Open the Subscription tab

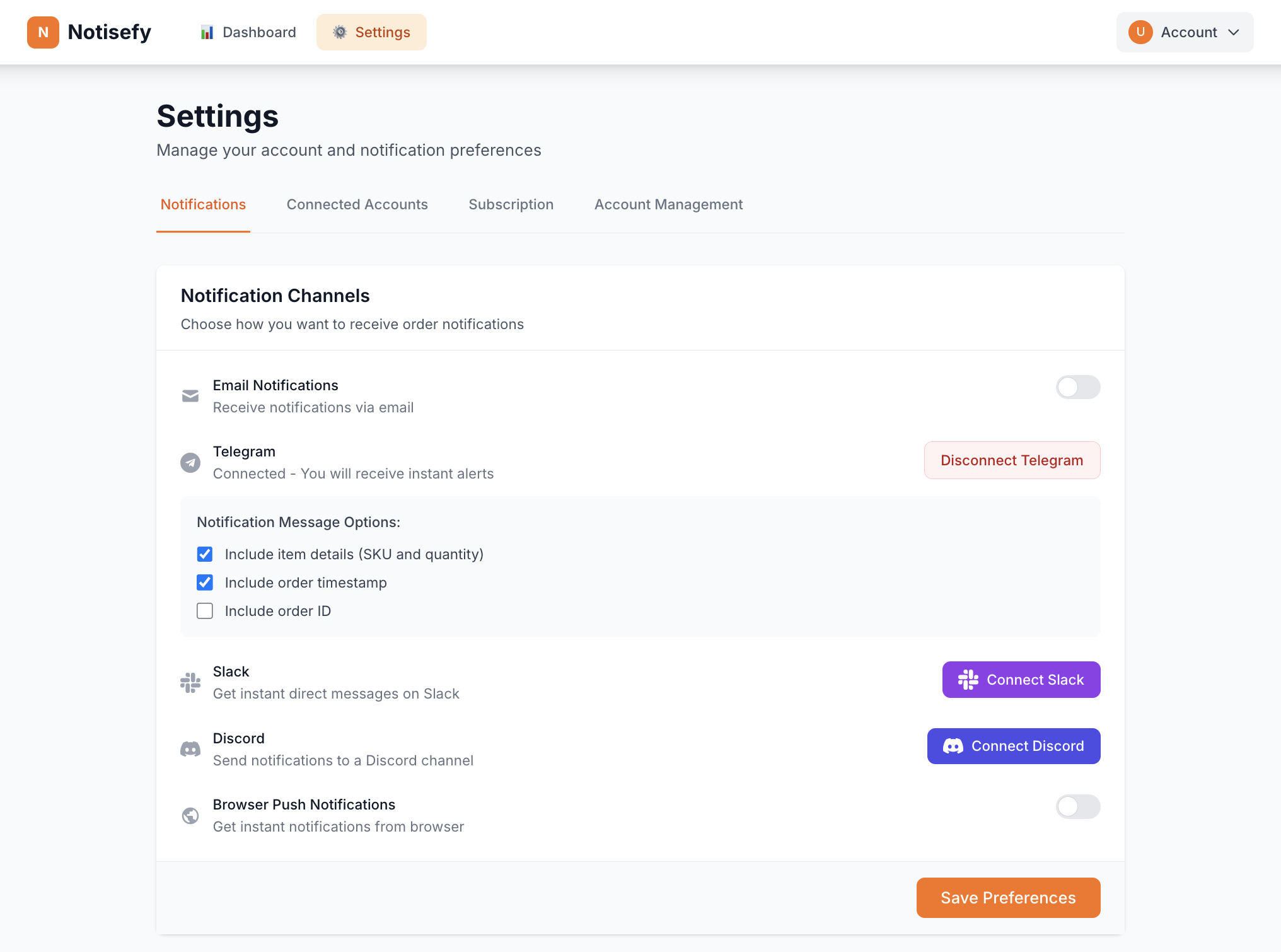point(511,204)
